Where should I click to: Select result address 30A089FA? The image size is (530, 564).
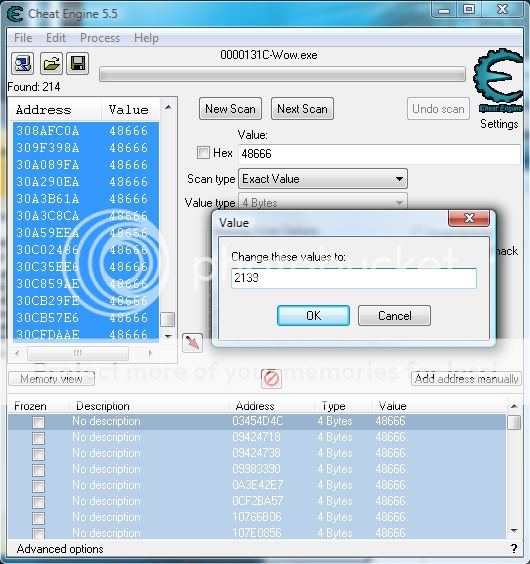47,165
